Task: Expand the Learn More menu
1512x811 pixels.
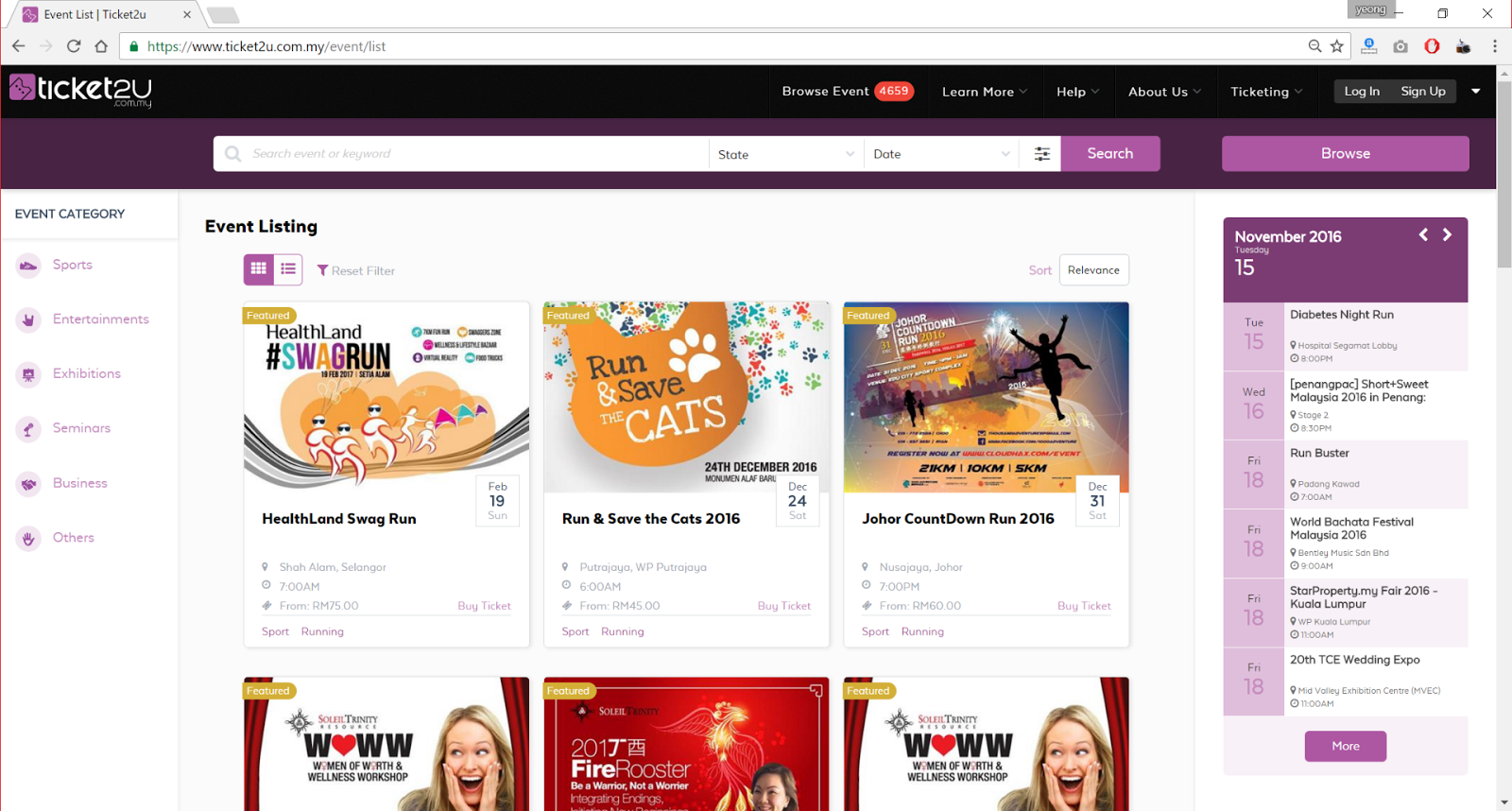Action: (984, 92)
